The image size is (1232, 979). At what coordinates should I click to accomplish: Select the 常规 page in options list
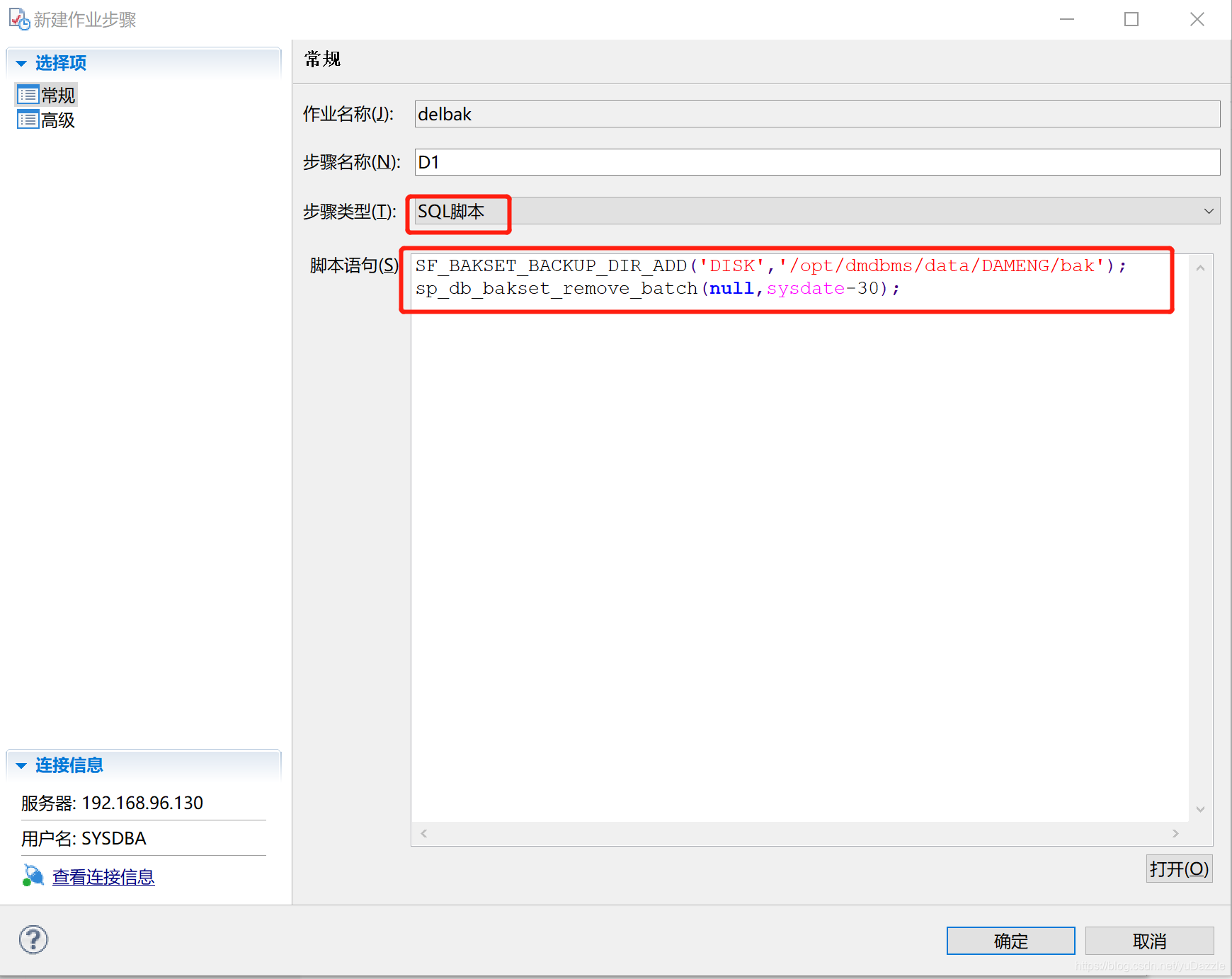[x=47, y=95]
